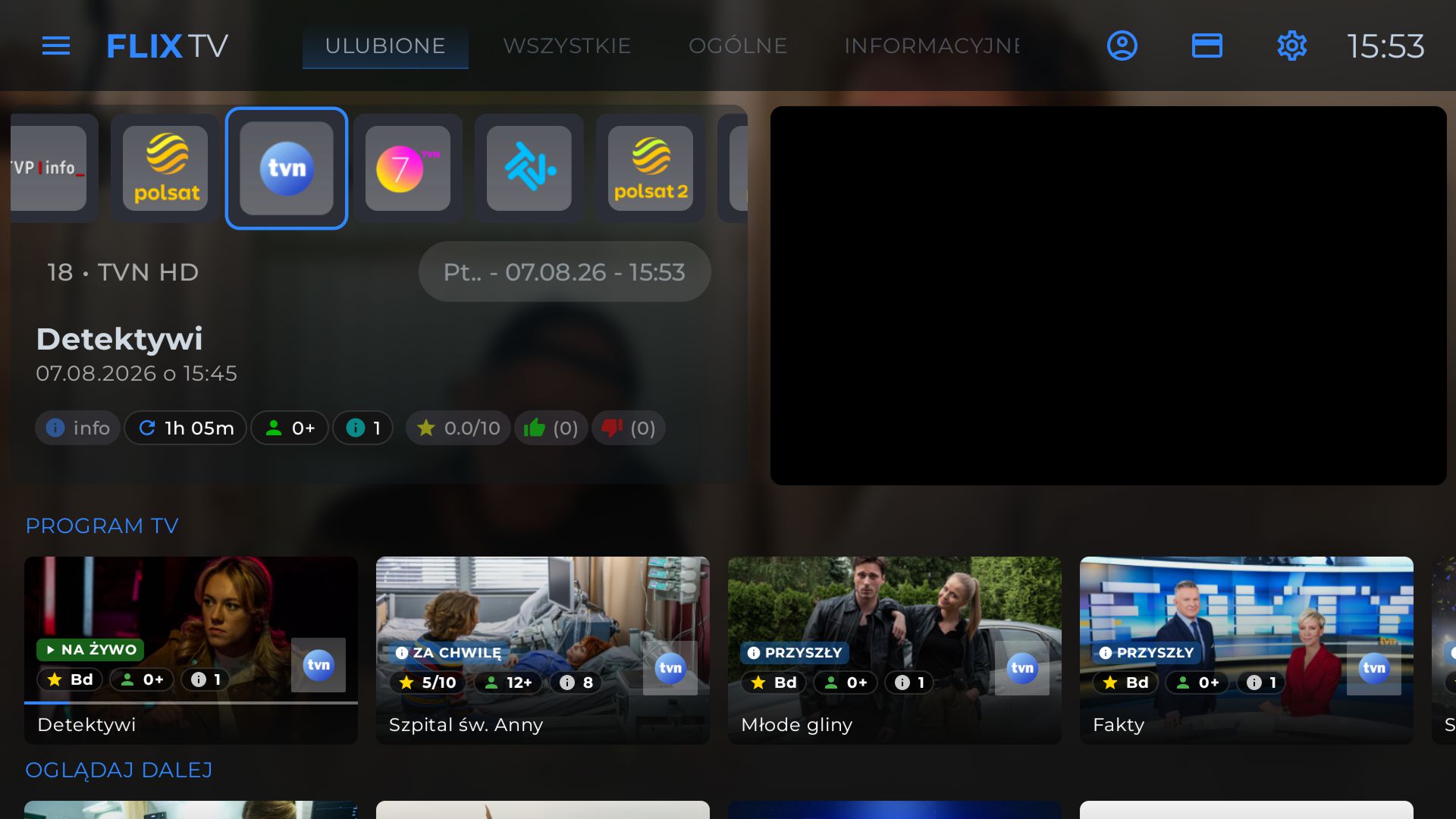
Task: Select the TVN 7 channel logo
Action: (x=408, y=168)
